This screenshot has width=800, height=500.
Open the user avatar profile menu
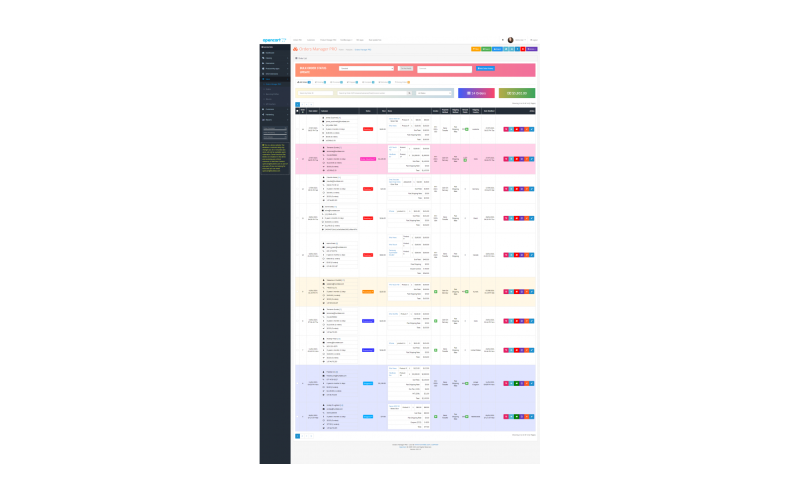click(x=516, y=40)
